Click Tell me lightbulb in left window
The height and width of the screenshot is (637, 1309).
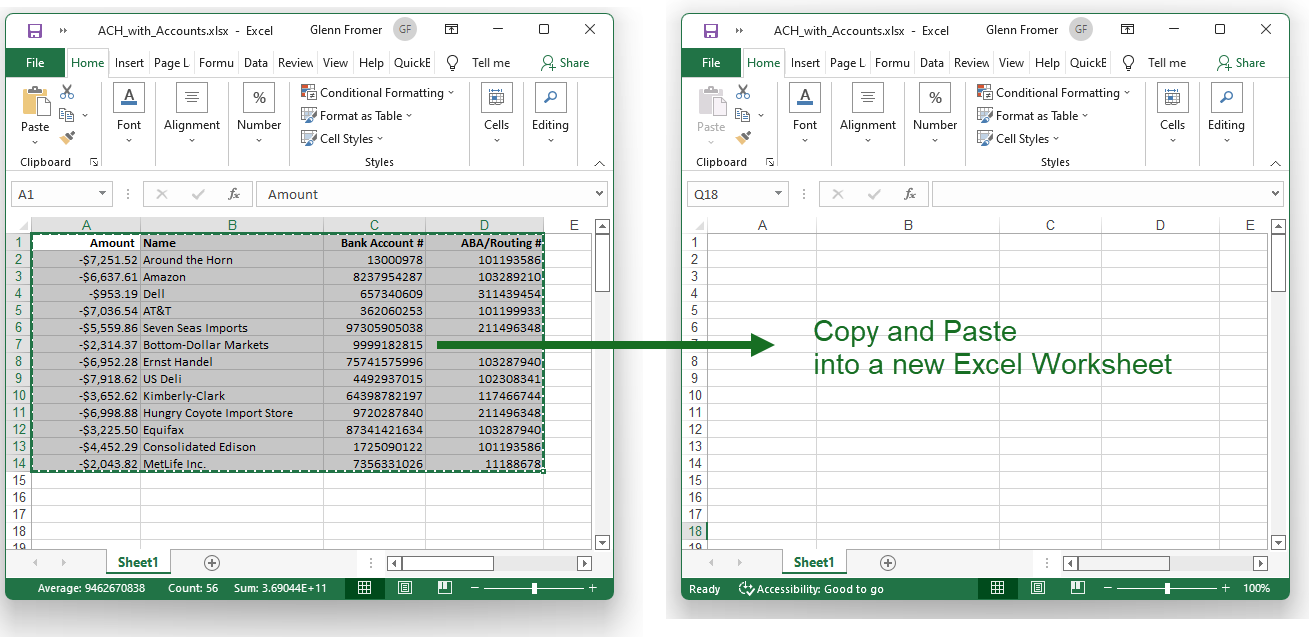(x=452, y=62)
